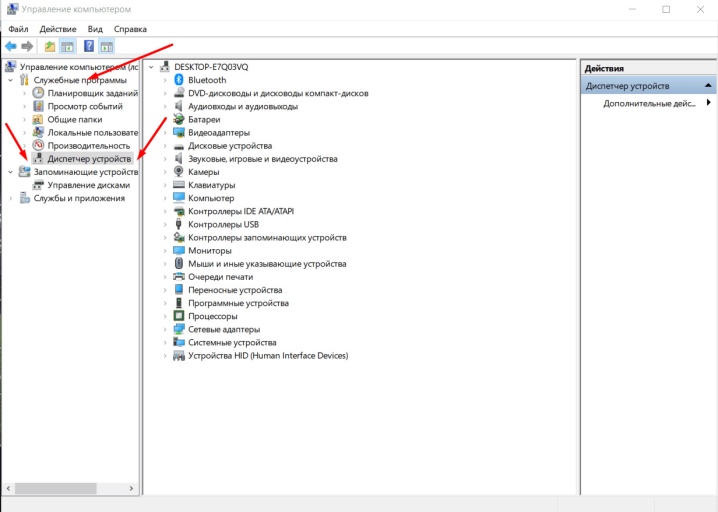The width and height of the screenshot is (718, 512).
Task: Select Программные устройства category
Action: click(238, 303)
